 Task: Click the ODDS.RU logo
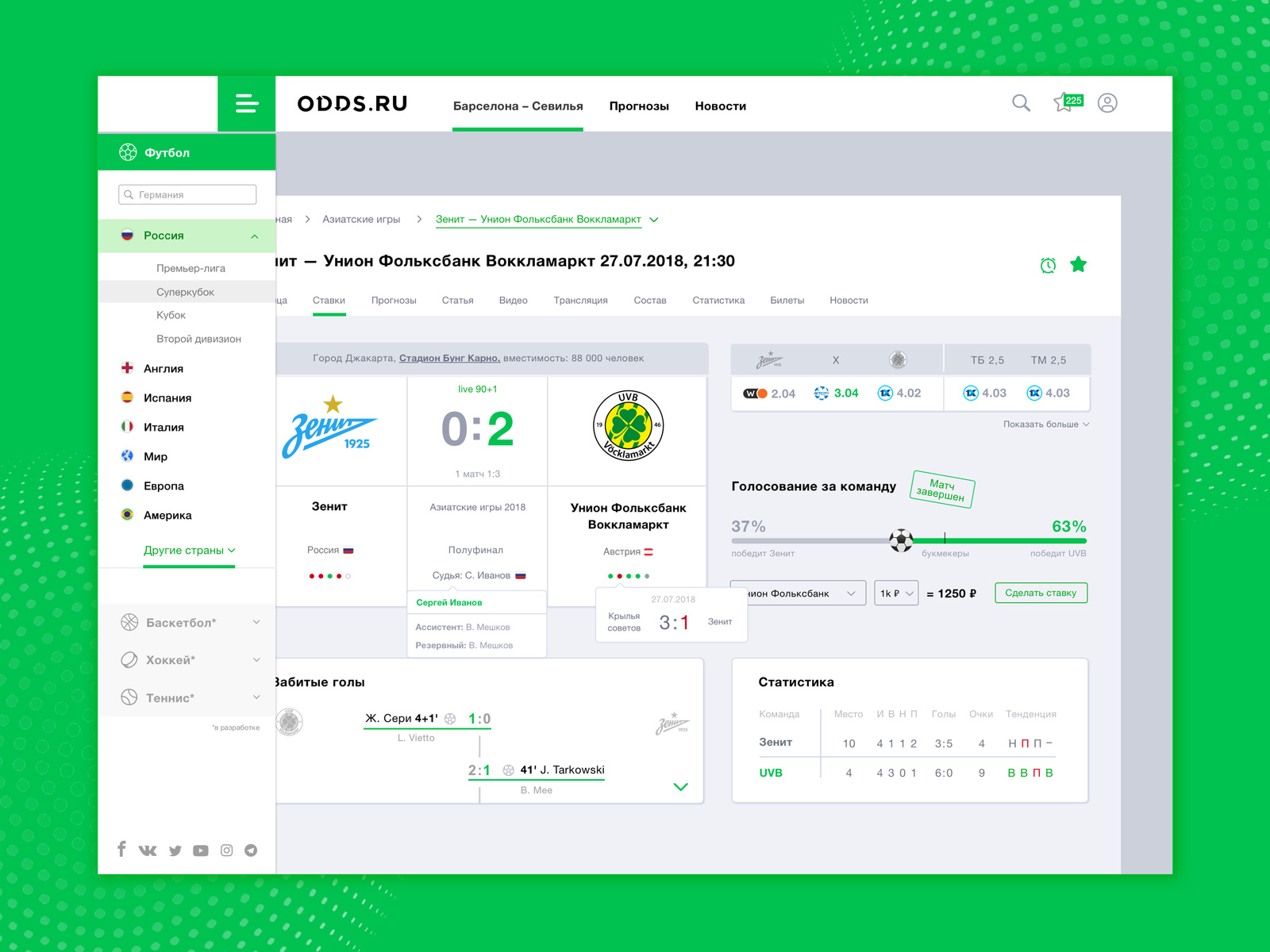(x=352, y=104)
